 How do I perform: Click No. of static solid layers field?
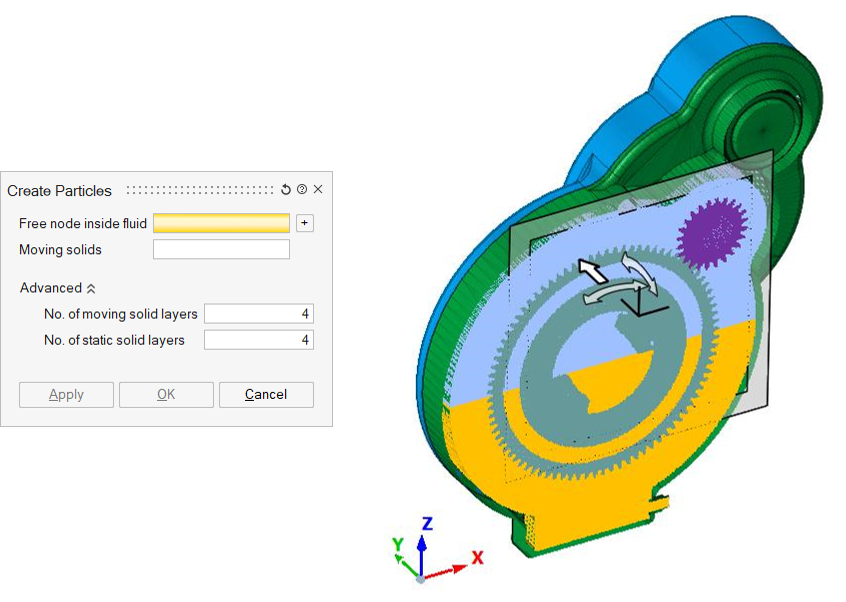tap(258, 340)
